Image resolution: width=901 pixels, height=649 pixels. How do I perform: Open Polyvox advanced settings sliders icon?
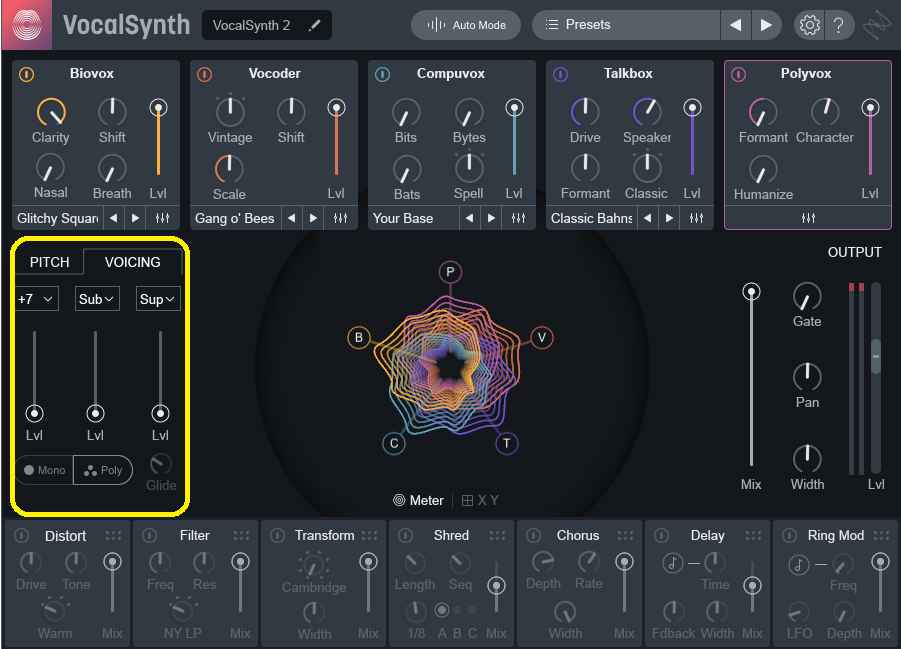[x=806, y=218]
